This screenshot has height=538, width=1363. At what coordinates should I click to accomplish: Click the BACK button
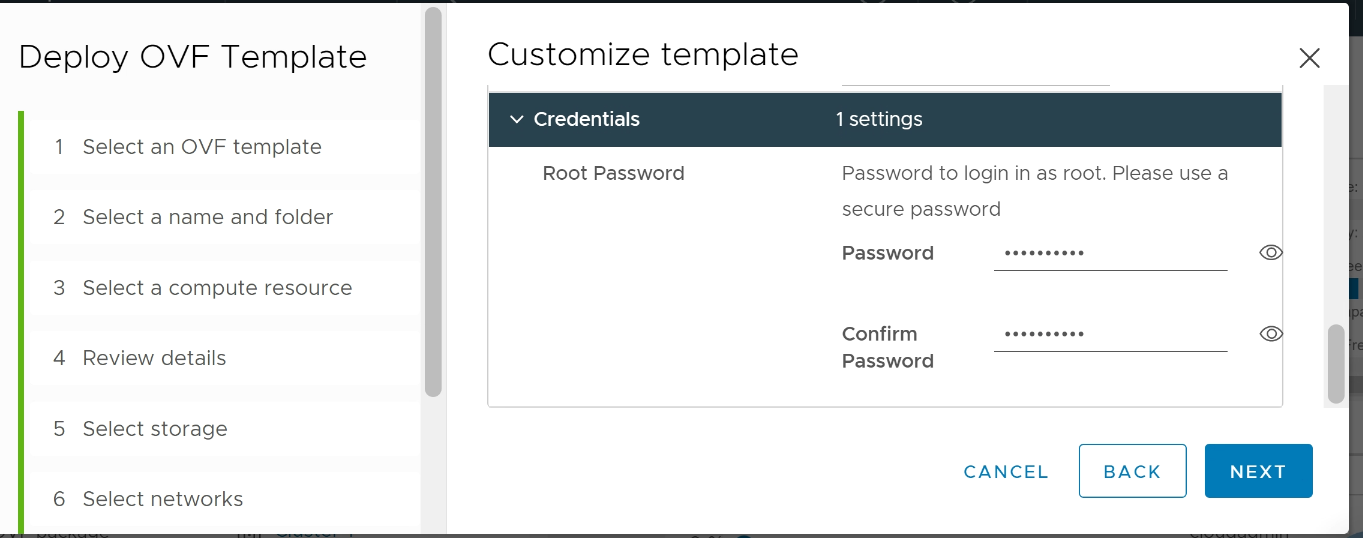click(1132, 472)
